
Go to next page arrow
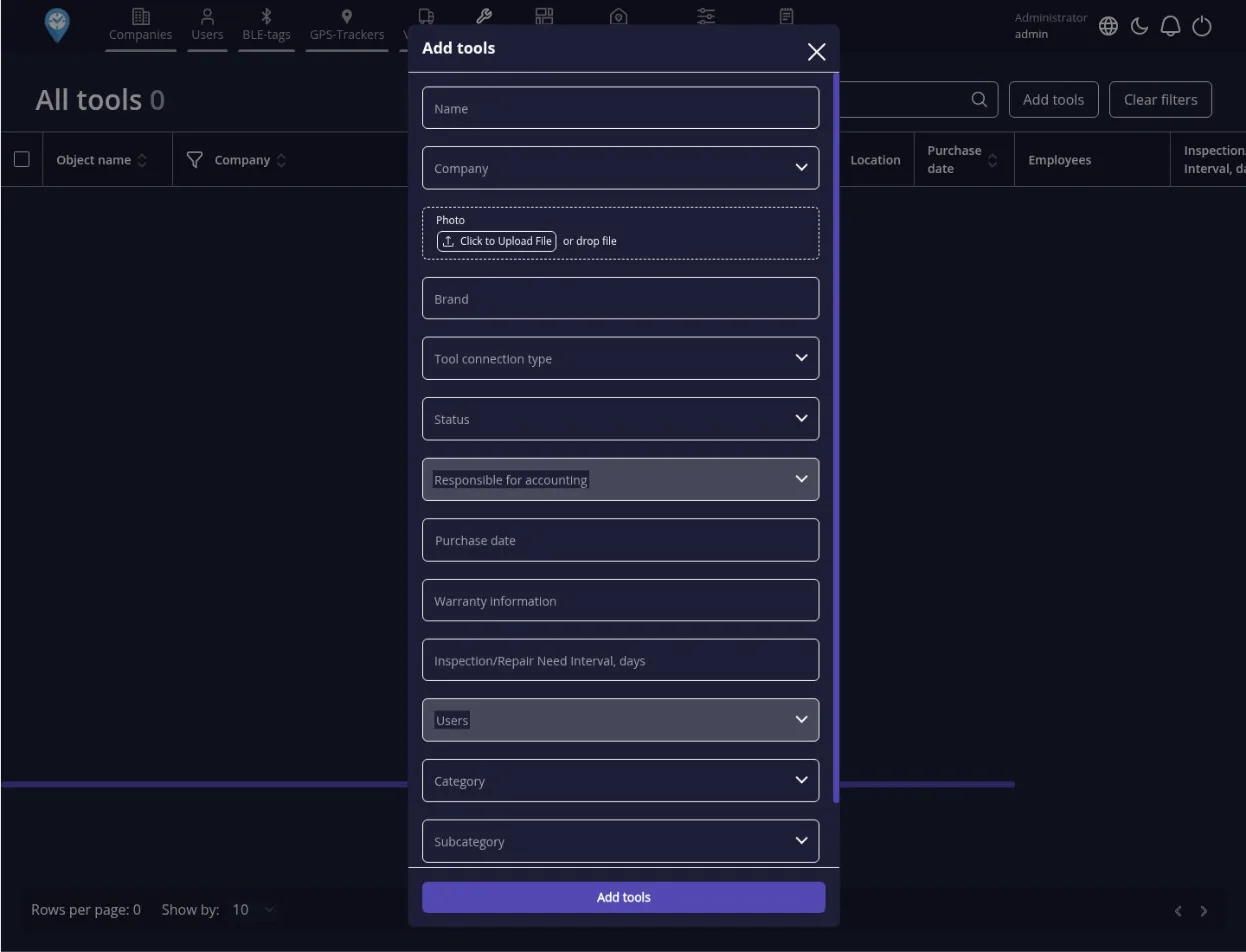click(x=1204, y=910)
